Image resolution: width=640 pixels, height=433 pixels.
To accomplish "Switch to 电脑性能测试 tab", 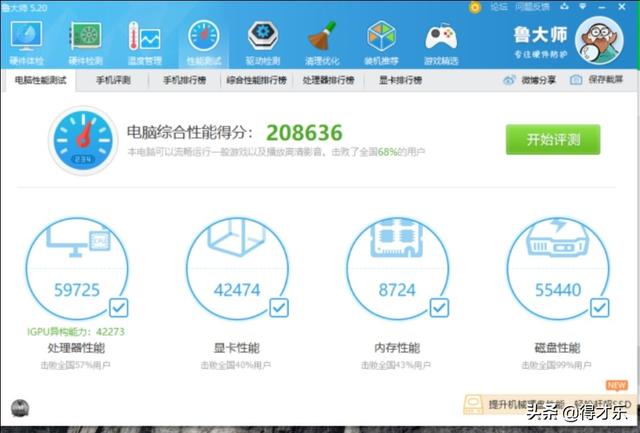I will [41, 80].
